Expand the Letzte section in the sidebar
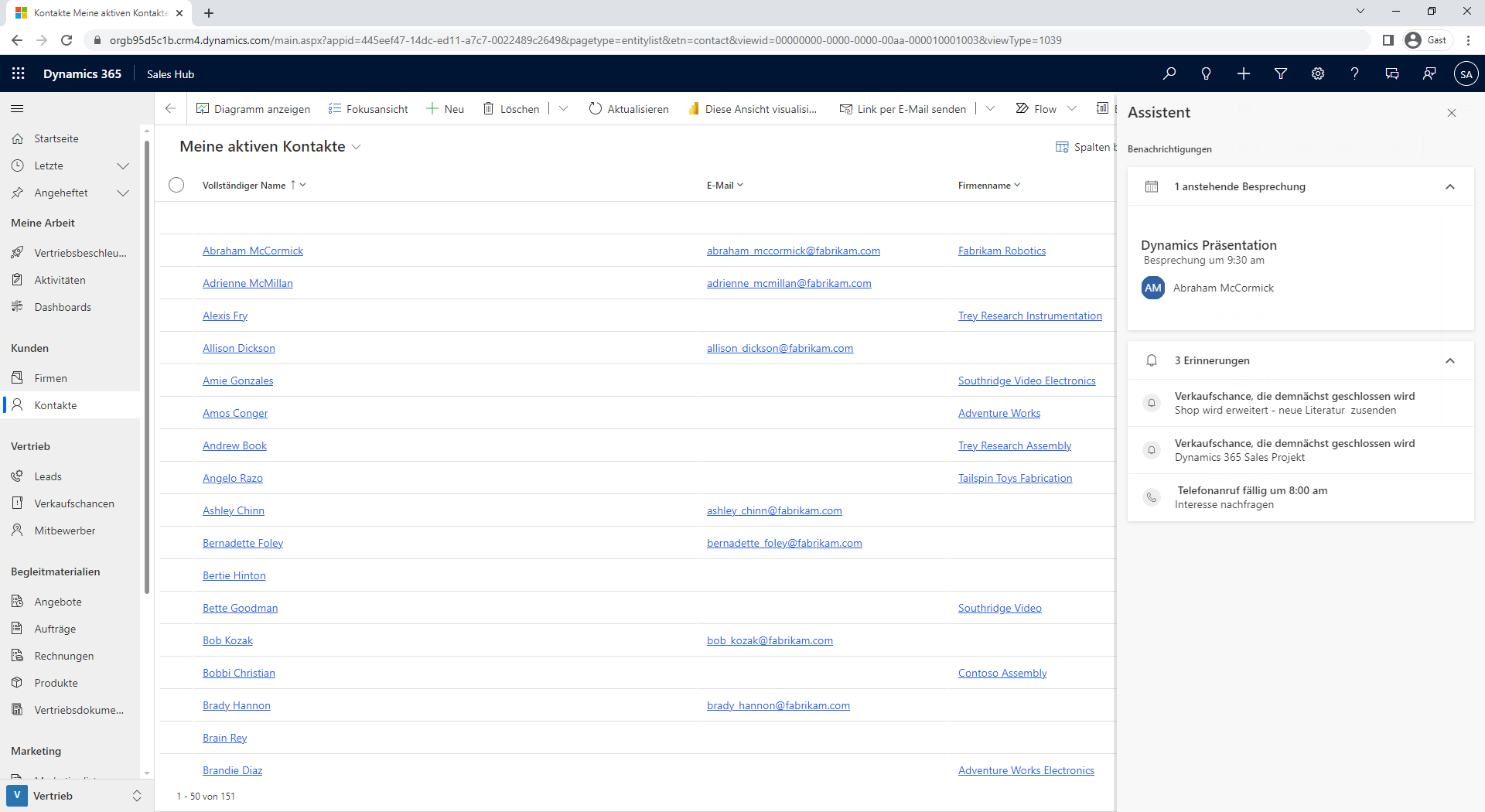1485x812 pixels. coord(122,165)
